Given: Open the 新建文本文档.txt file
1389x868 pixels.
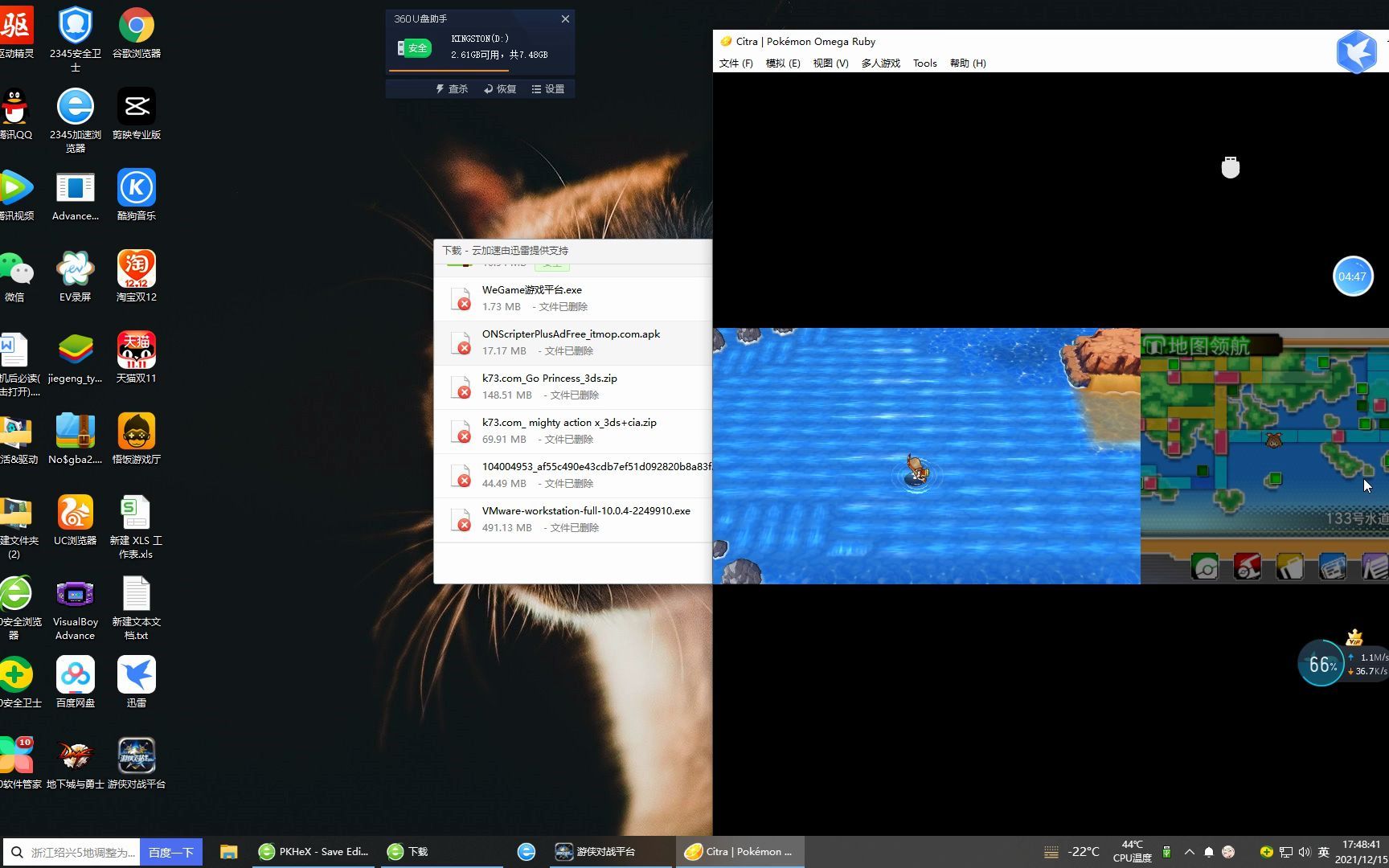Looking at the screenshot, I should point(137,608).
